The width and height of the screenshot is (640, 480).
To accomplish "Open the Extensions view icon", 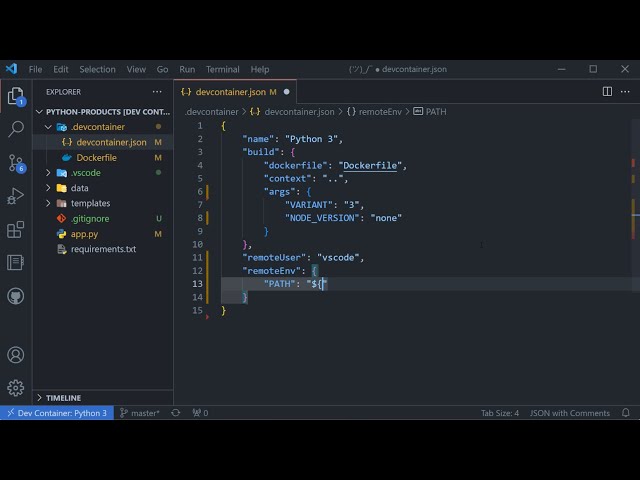I will 16,230.
